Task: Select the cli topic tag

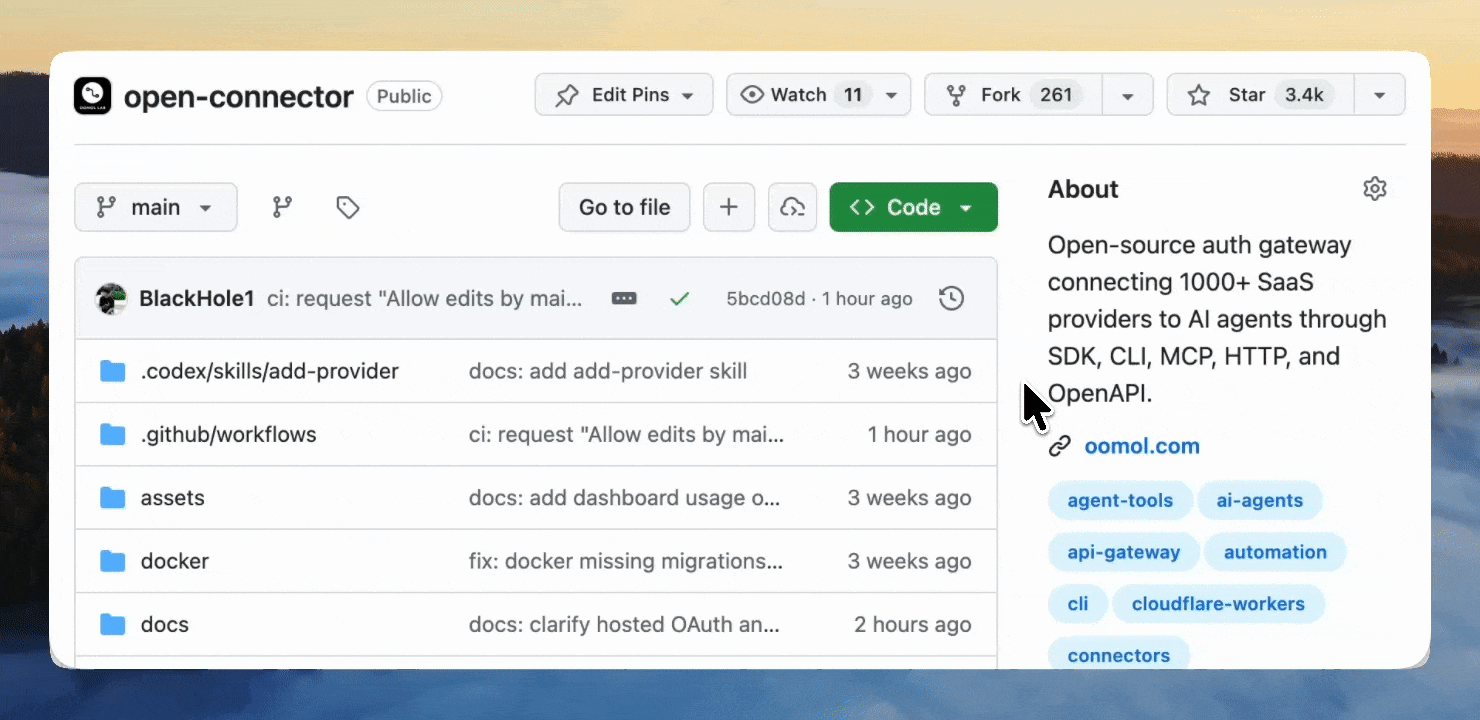Action: click(x=1078, y=604)
